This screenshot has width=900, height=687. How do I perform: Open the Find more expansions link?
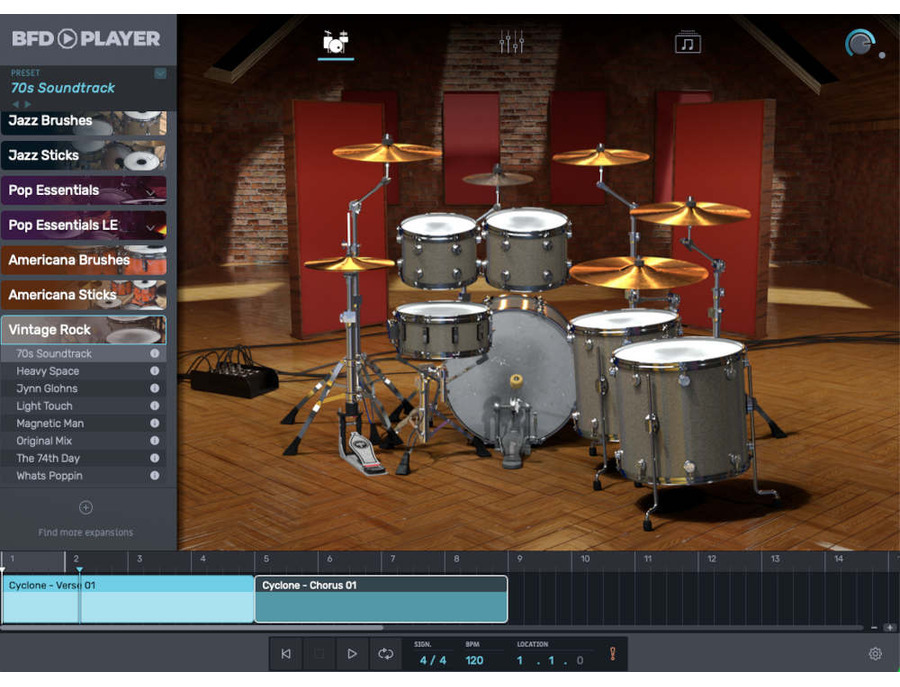86,533
